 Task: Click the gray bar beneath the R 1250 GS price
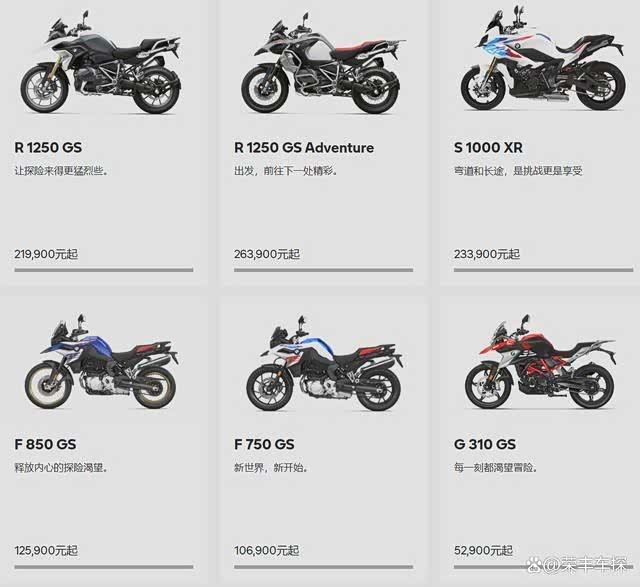tap(104, 270)
